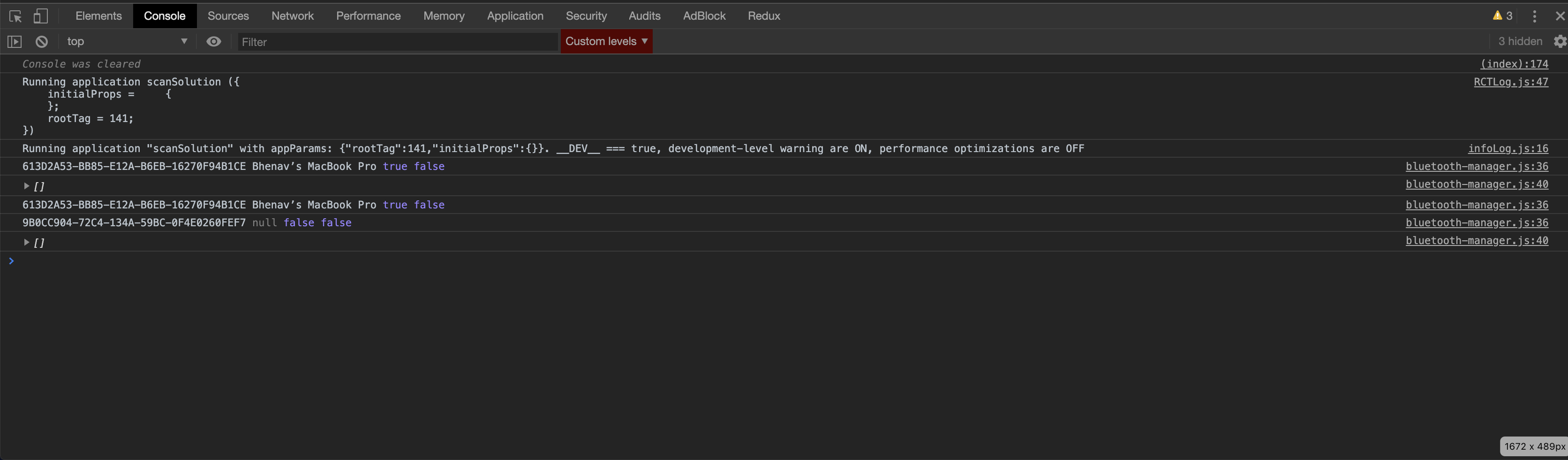The image size is (1568, 460).
Task: Click the 3 hidden messages label
Action: (x=1520, y=41)
